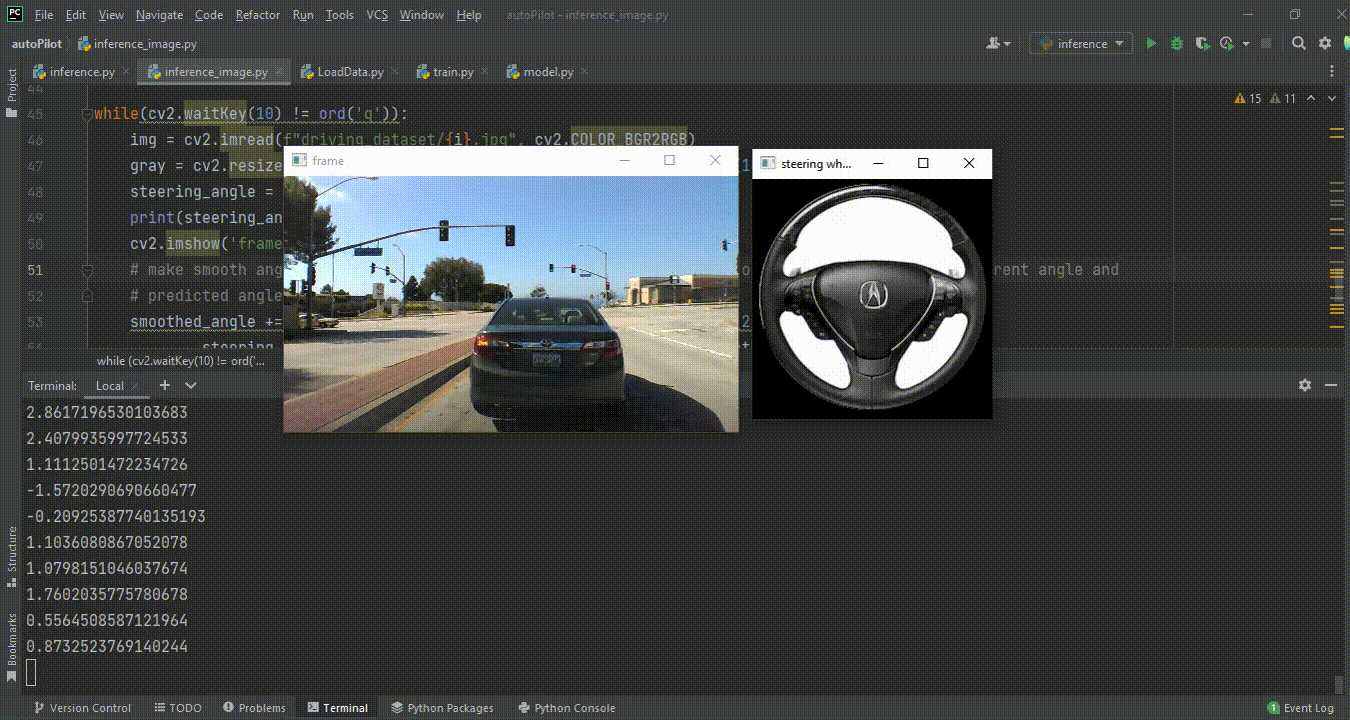Click the gray Stop square icon
Image resolution: width=1350 pixels, height=720 pixels.
click(1266, 44)
